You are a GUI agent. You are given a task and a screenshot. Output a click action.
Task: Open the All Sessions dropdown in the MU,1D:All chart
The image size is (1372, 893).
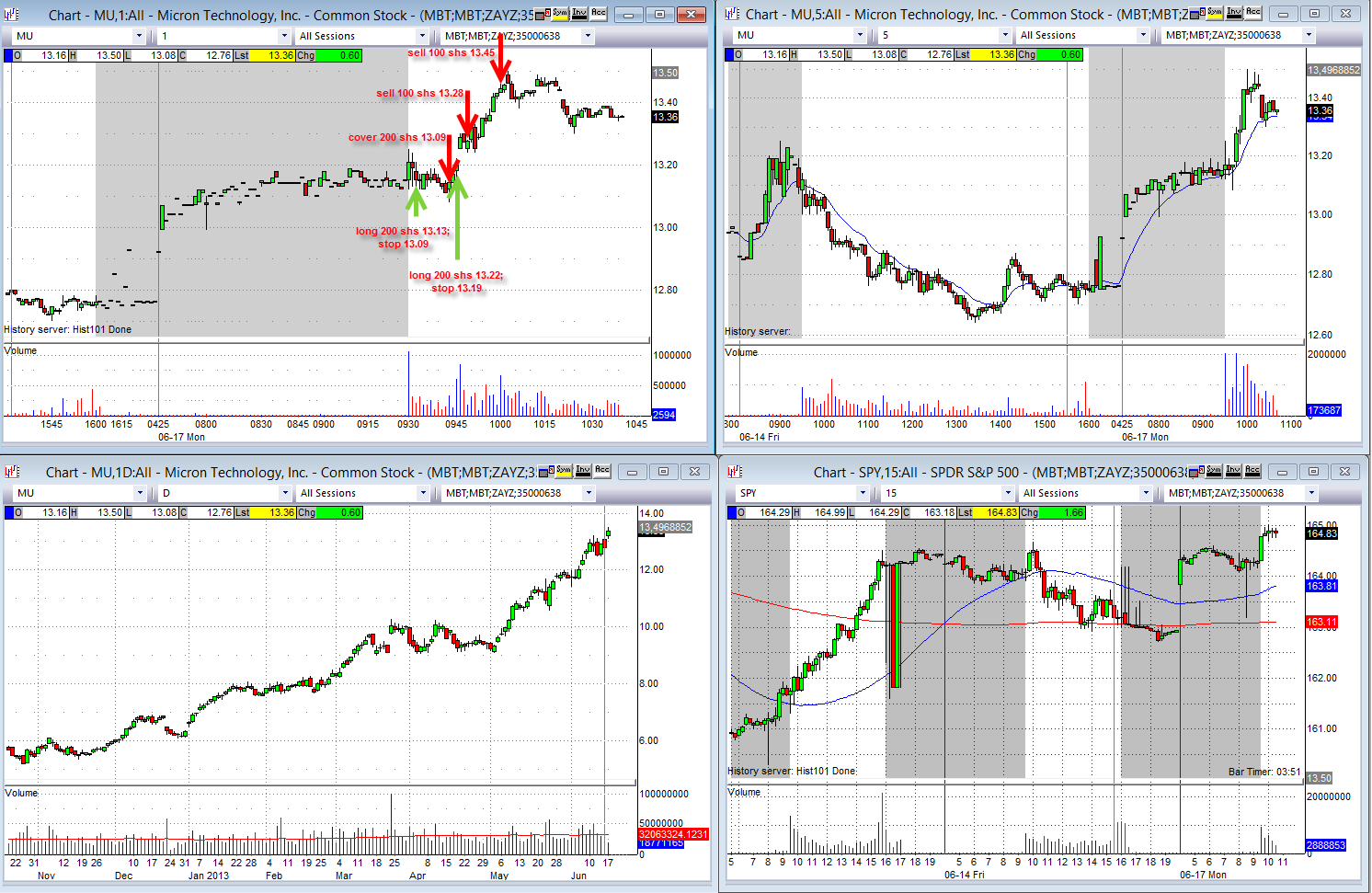pyautogui.click(x=423, y=493)
